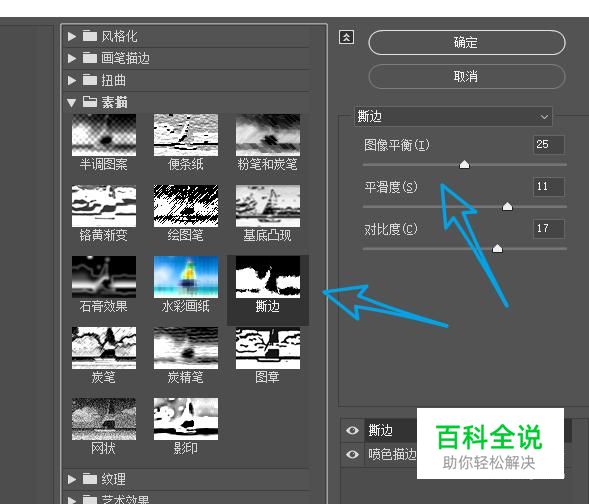Select the 基底凸现 filter thumbnail
Viewport: 589px width, 504px height.
[268, 206]
